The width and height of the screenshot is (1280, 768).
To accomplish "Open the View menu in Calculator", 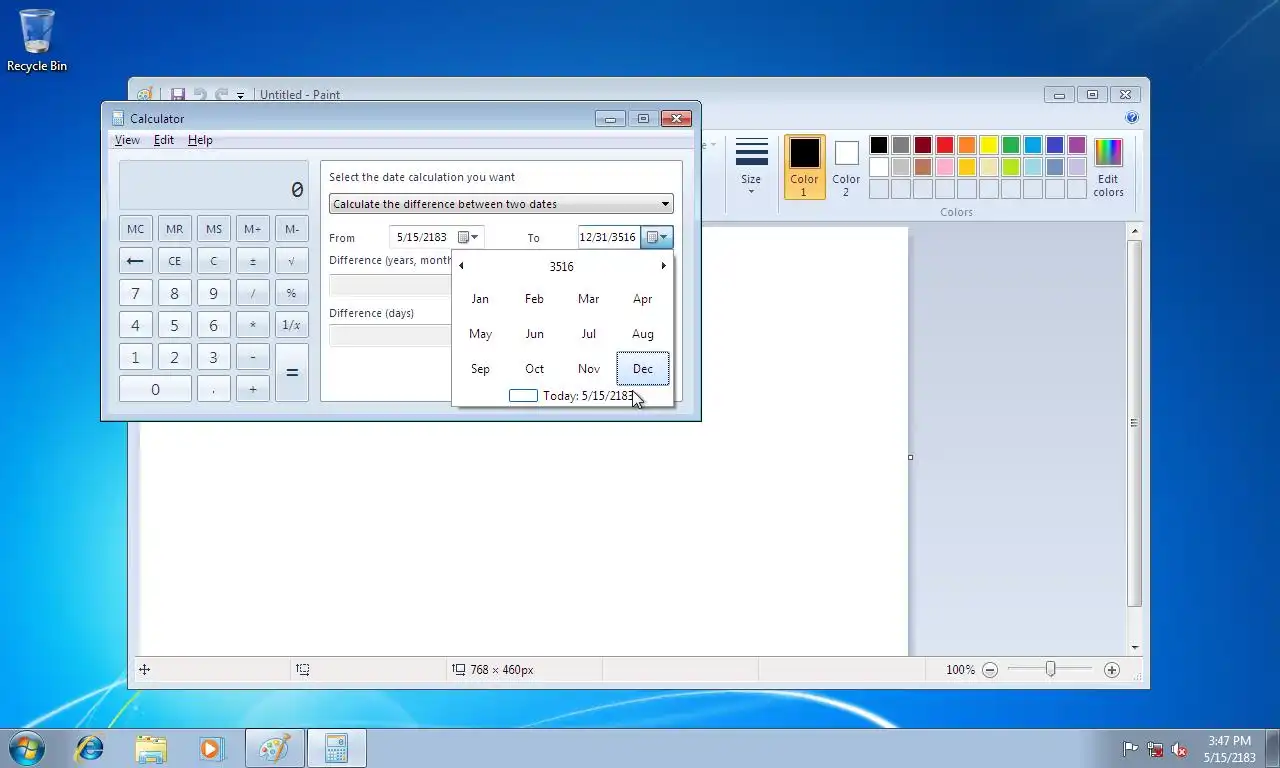I will 127,140.
